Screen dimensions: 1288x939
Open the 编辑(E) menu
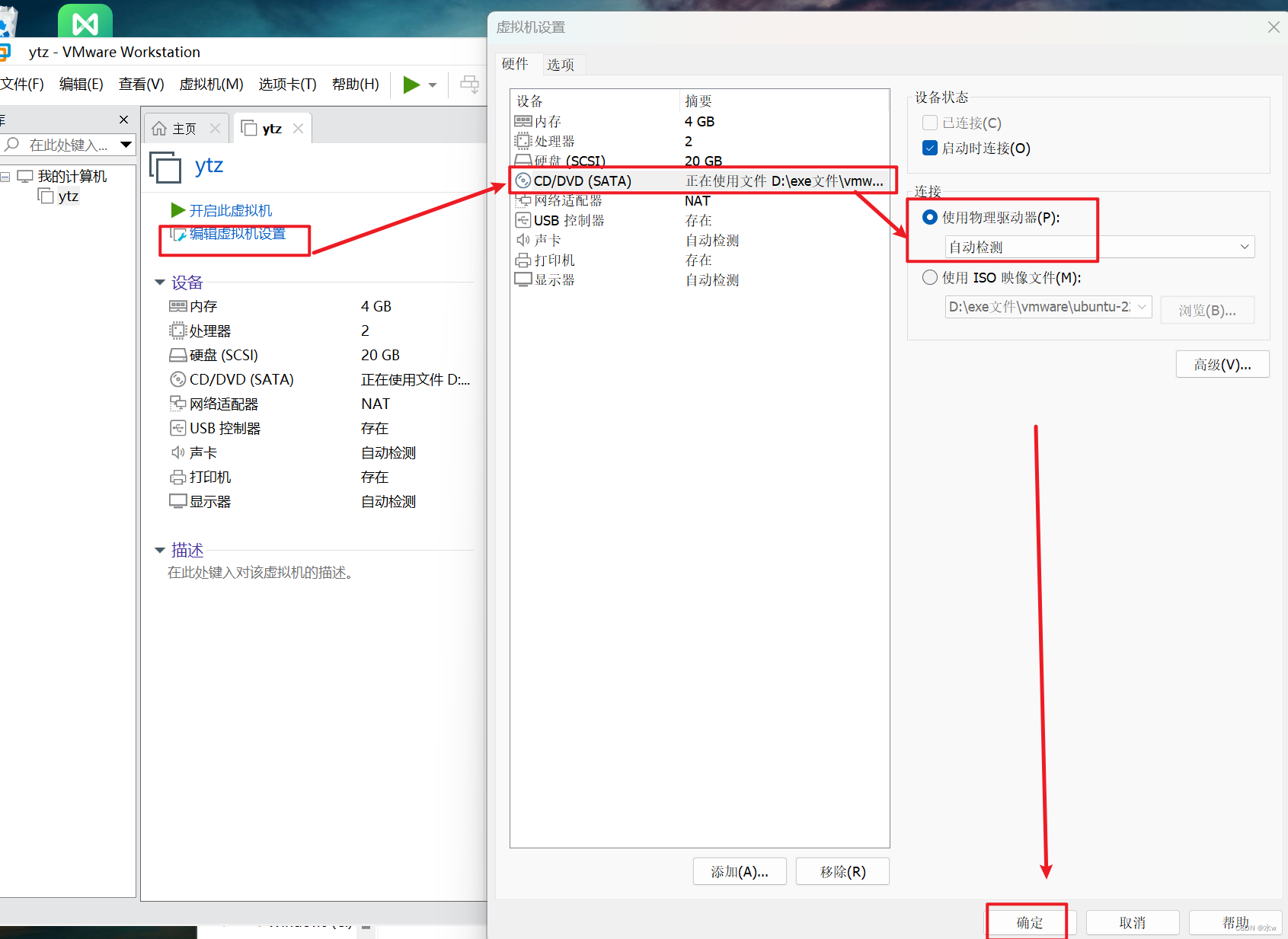pyautogui.click(x=81, y=84)
